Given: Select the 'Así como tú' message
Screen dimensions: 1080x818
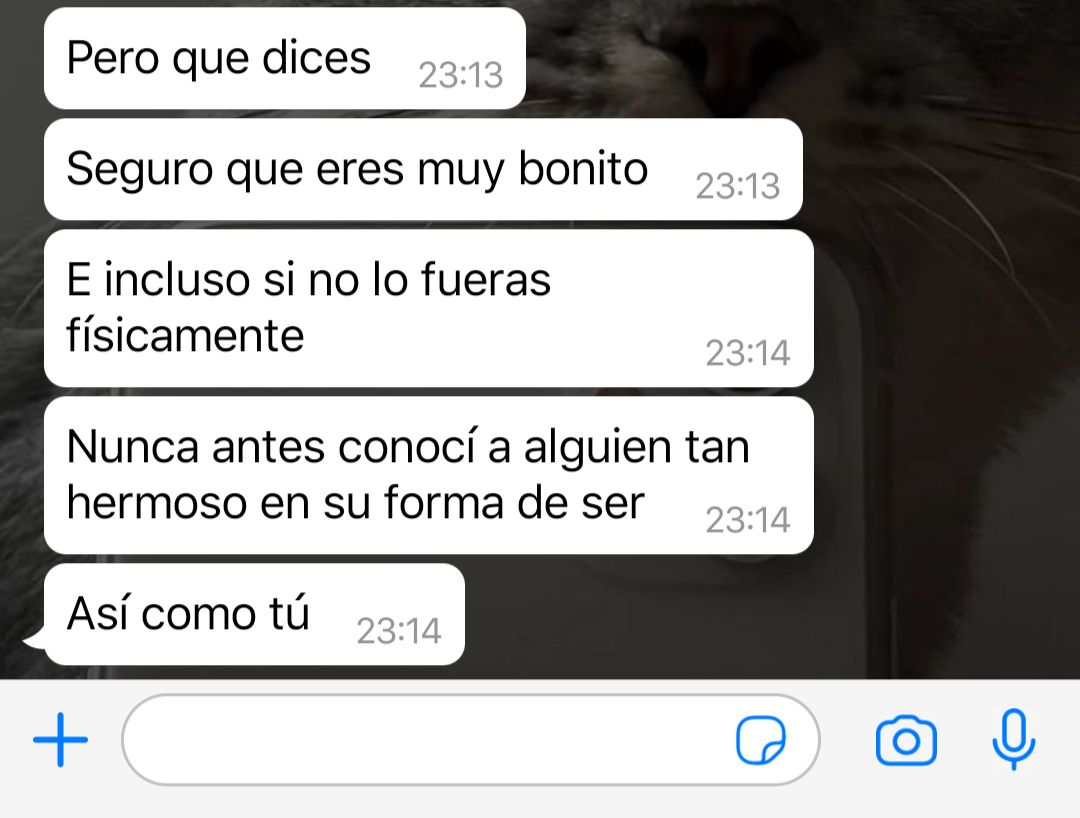Looking at the screenshot, I should coord(254,614).
